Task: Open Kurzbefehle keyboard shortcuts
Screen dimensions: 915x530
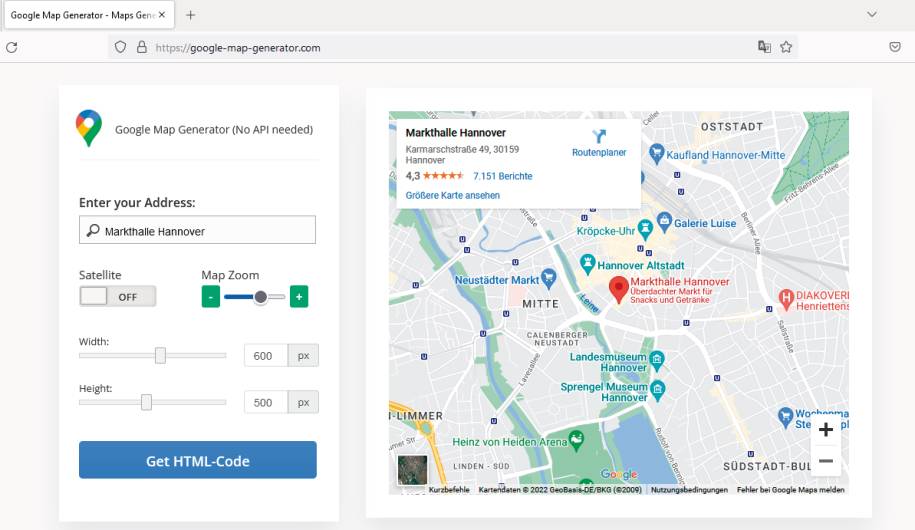Action: coord(449,490)
